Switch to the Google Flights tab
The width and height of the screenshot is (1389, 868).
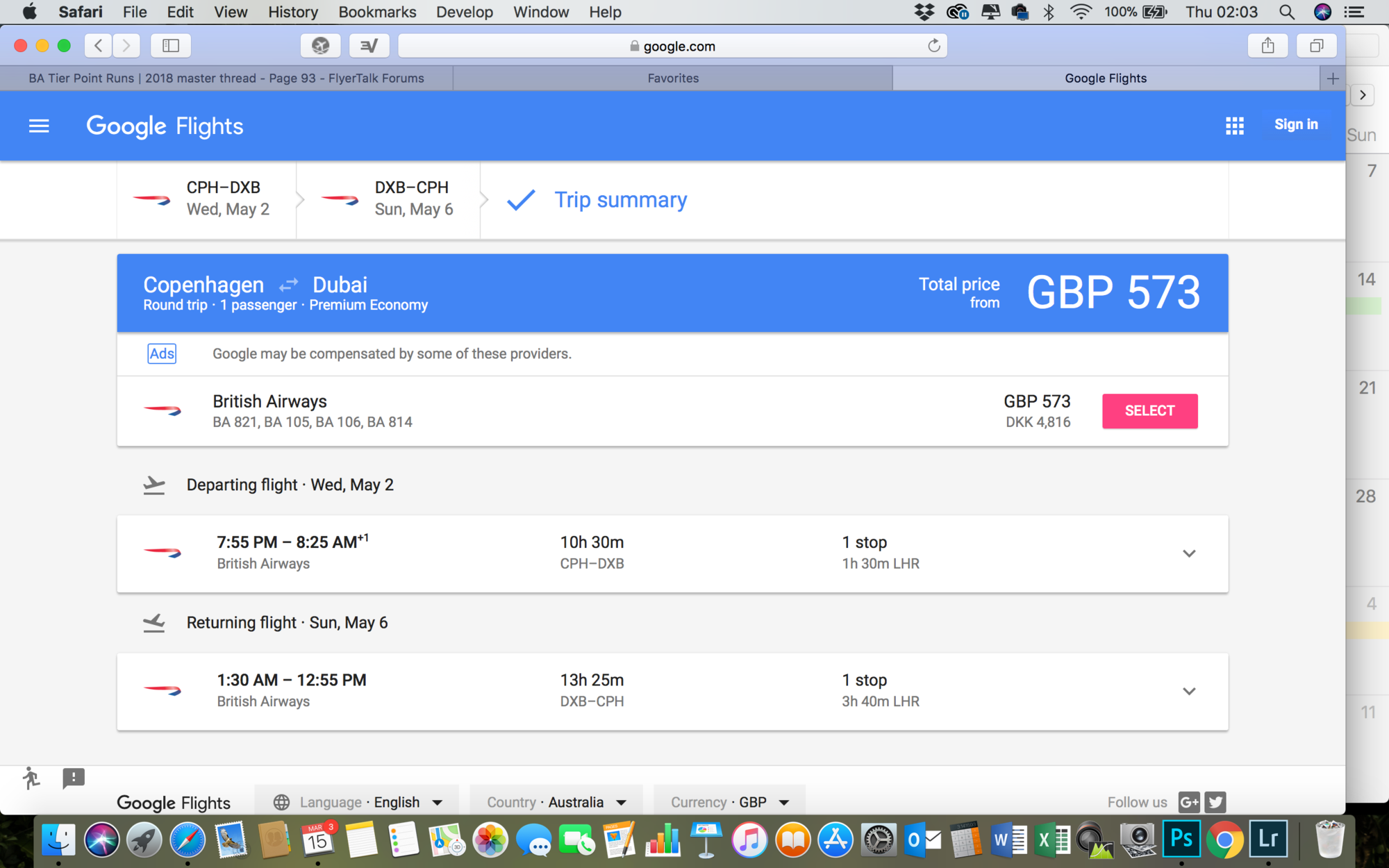coord(1106,78)
